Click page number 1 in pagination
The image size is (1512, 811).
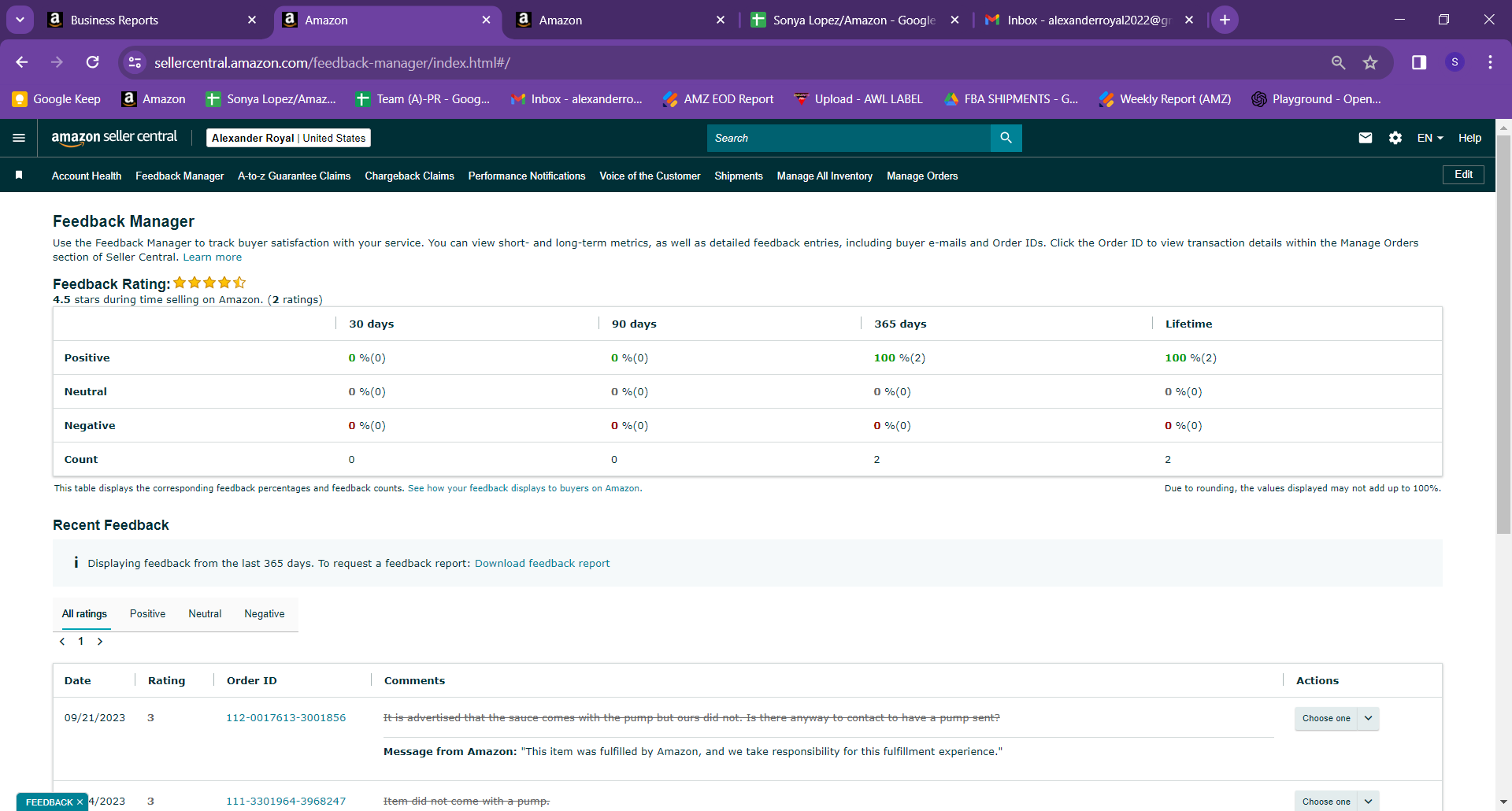[x=80, y=642]
